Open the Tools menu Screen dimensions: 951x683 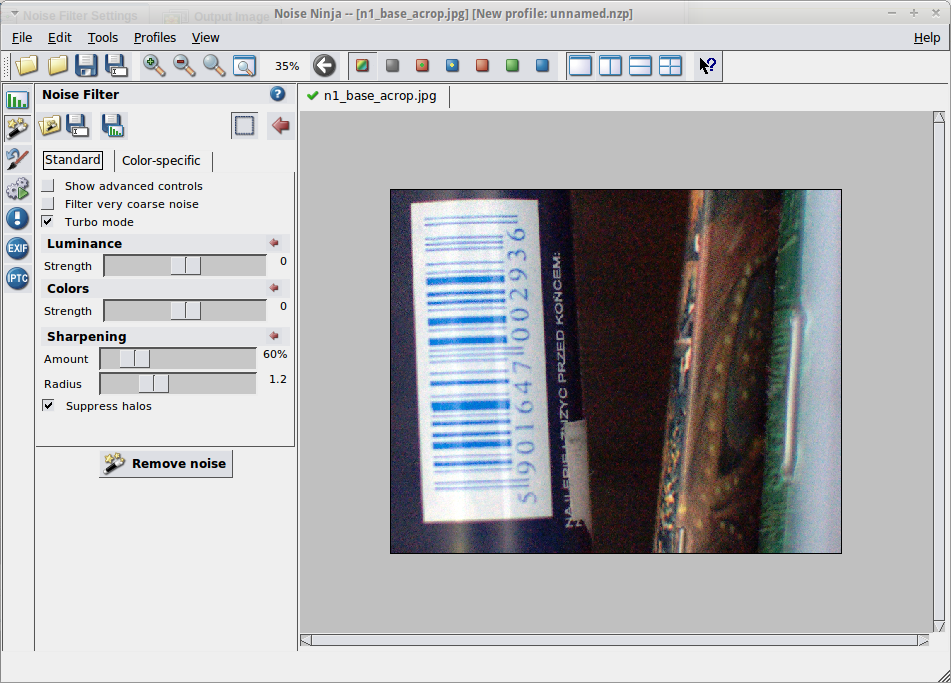pos(102,38)
